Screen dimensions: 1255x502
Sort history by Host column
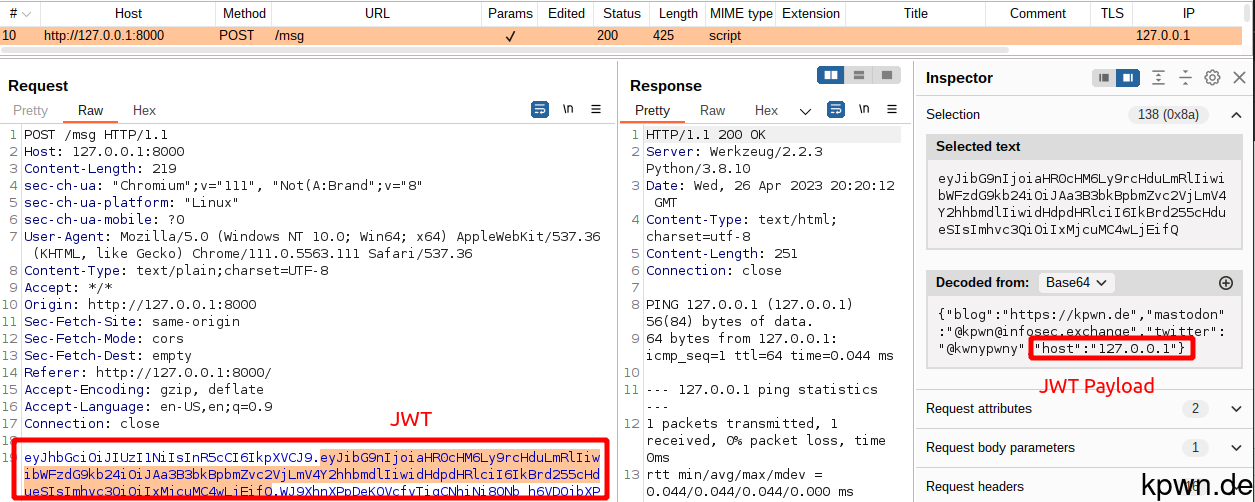click(128, 13)
